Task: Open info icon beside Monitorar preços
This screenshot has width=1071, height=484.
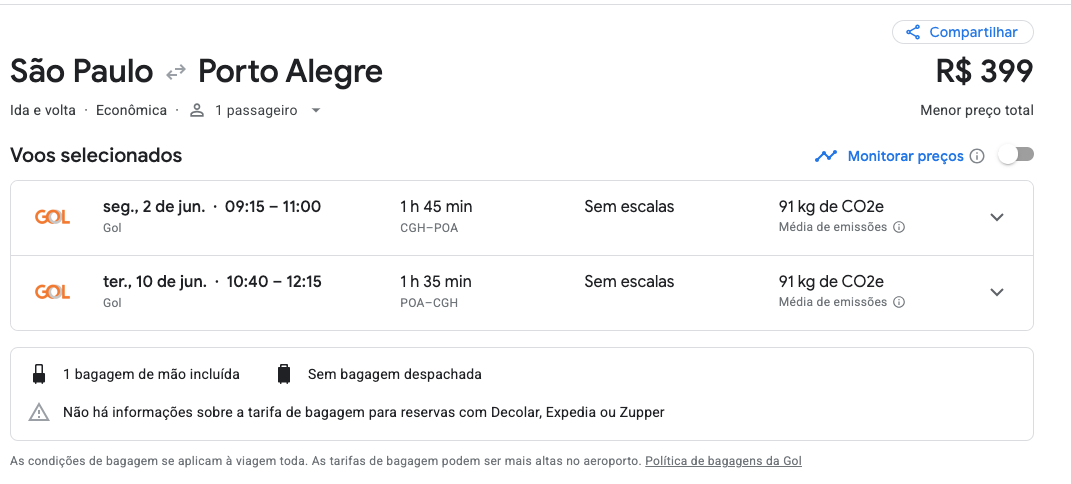Action: click(977, 156)
